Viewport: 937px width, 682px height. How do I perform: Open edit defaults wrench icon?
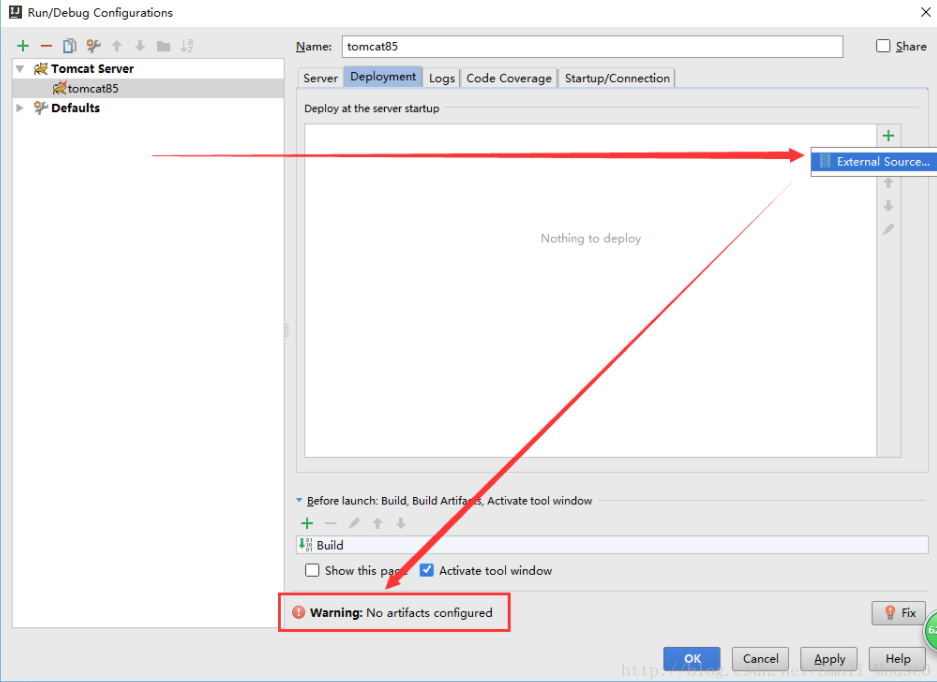pyautogui.click(x=93, y=46)
